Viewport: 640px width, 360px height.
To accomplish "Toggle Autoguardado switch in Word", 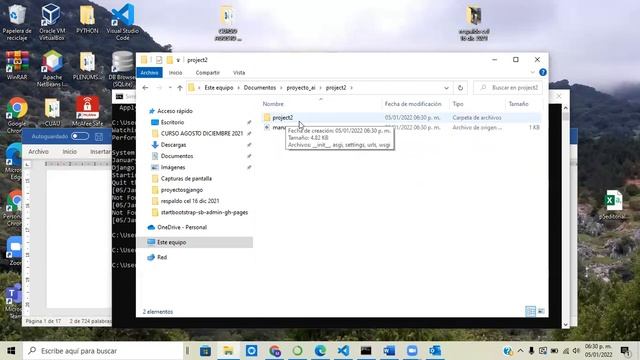I will click(x=80, y=136).
